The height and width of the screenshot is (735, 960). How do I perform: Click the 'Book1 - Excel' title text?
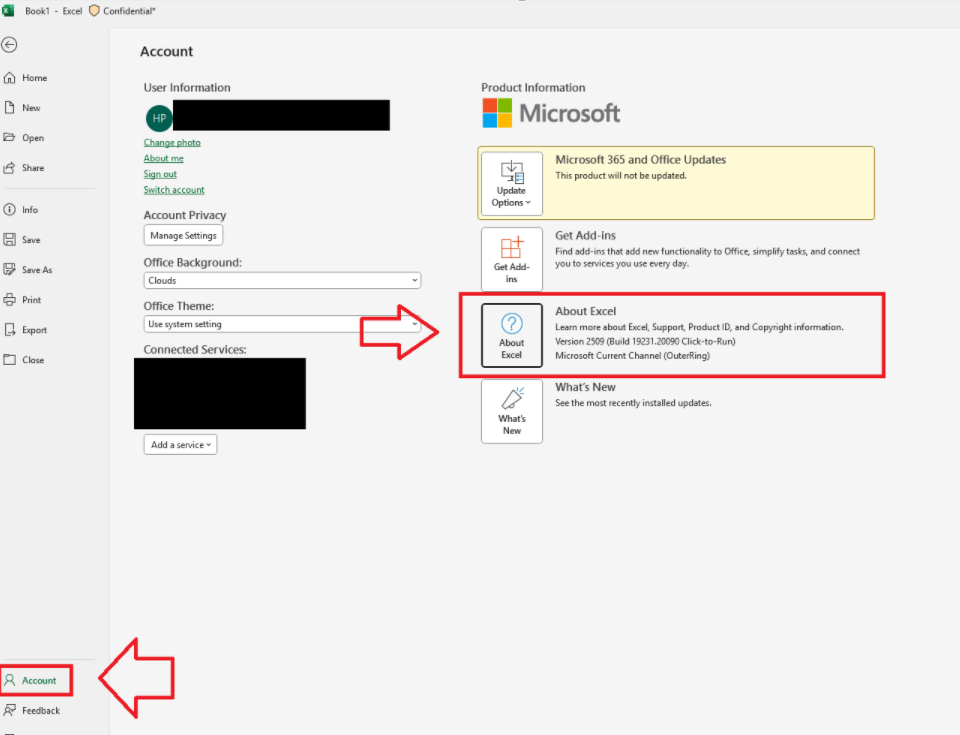(53, 10)
